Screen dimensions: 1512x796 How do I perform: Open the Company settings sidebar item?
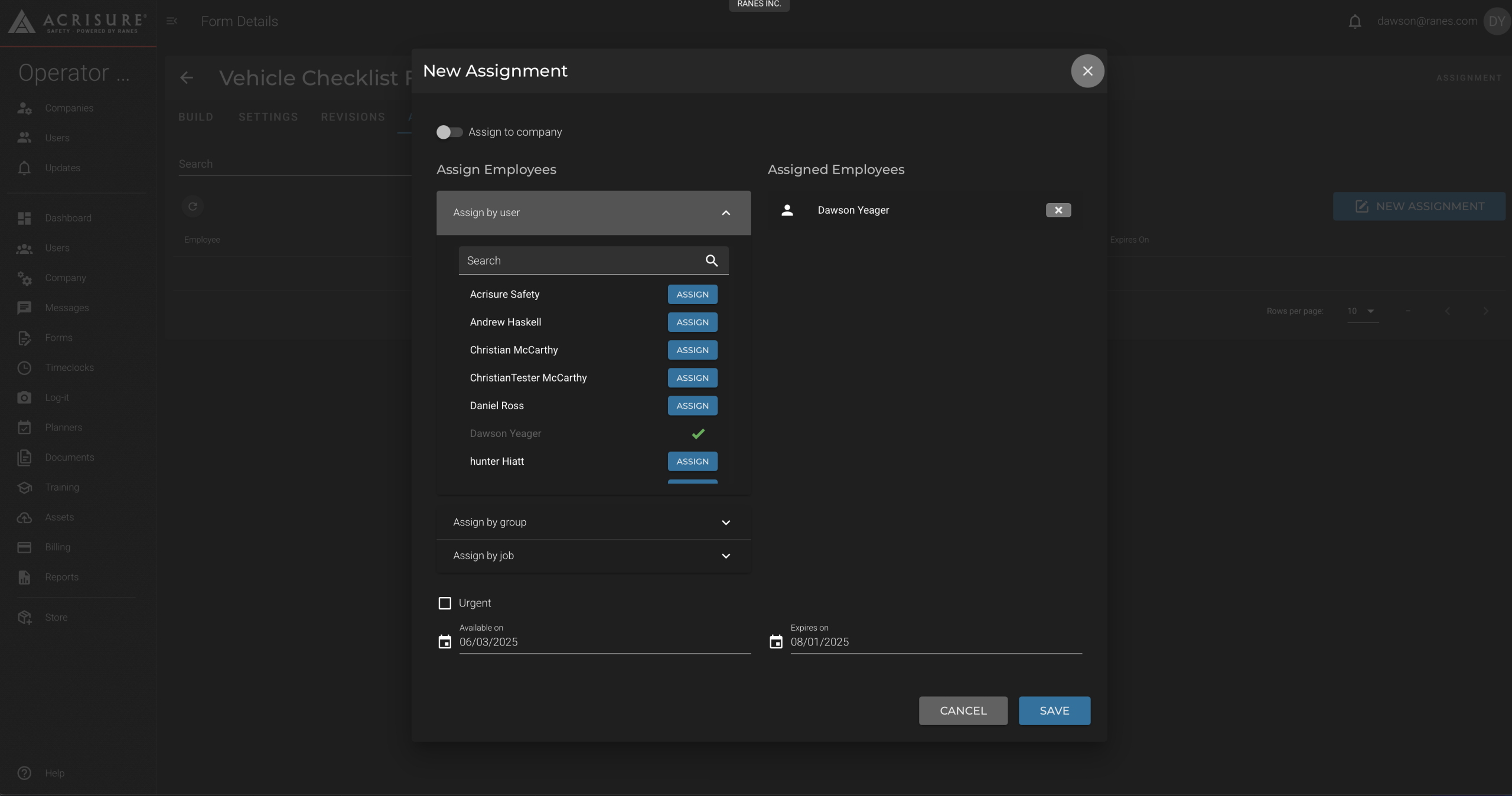click(x=66, y=278)
